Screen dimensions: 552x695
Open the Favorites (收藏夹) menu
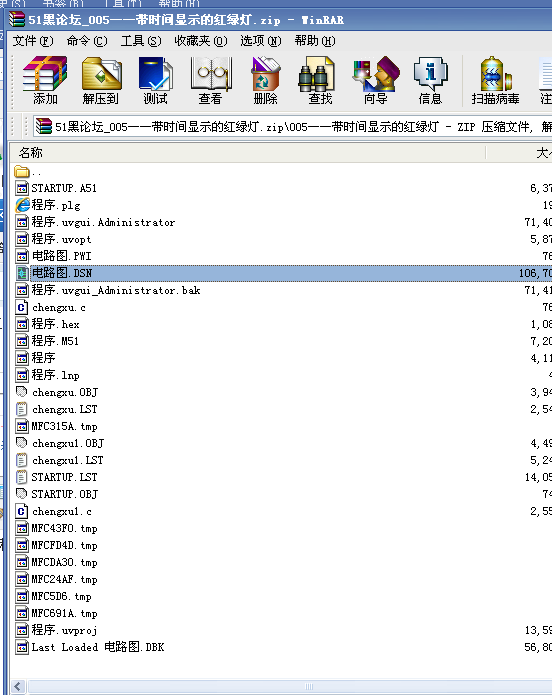[x=201, y=41]
